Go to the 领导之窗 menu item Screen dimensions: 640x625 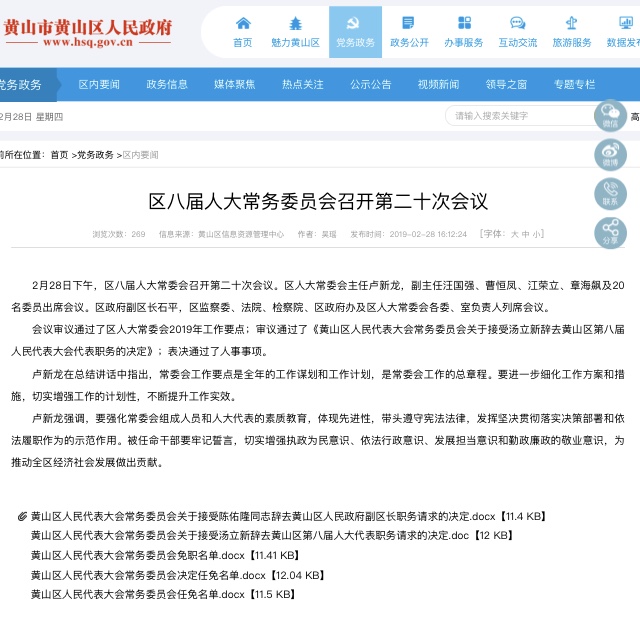(506, 85)
